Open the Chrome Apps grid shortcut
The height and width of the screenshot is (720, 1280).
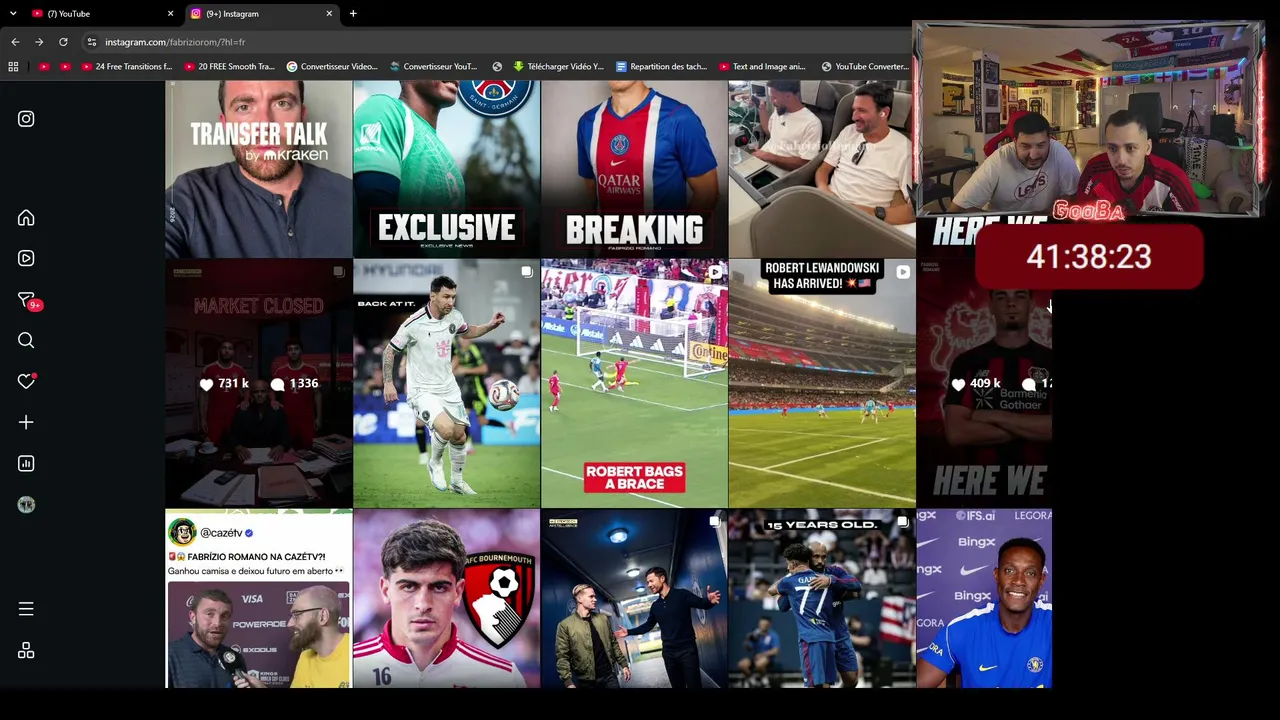click(x=13, y=67)
